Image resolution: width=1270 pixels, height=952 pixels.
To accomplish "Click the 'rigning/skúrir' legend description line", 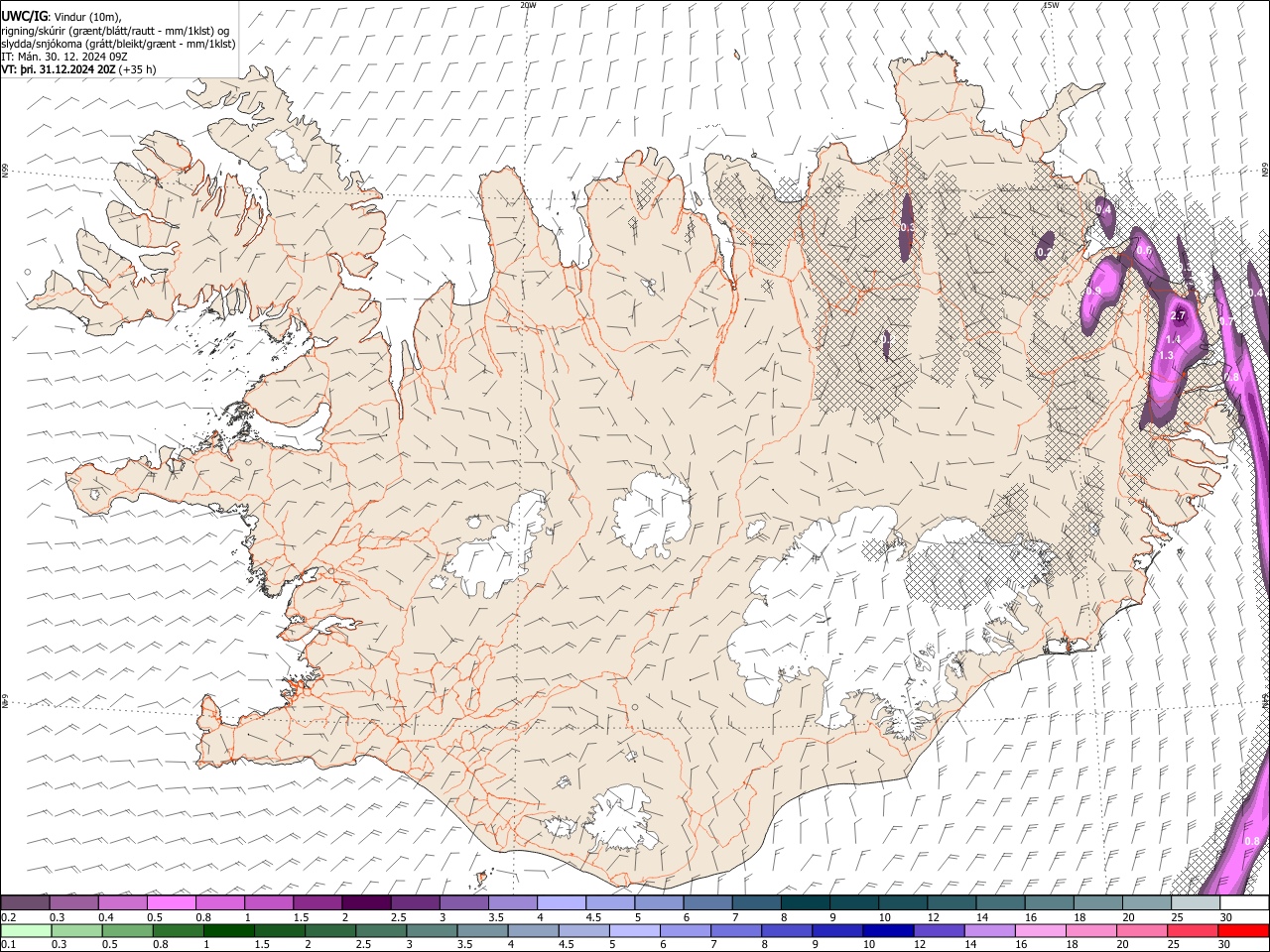I will [x=115, y=31].
